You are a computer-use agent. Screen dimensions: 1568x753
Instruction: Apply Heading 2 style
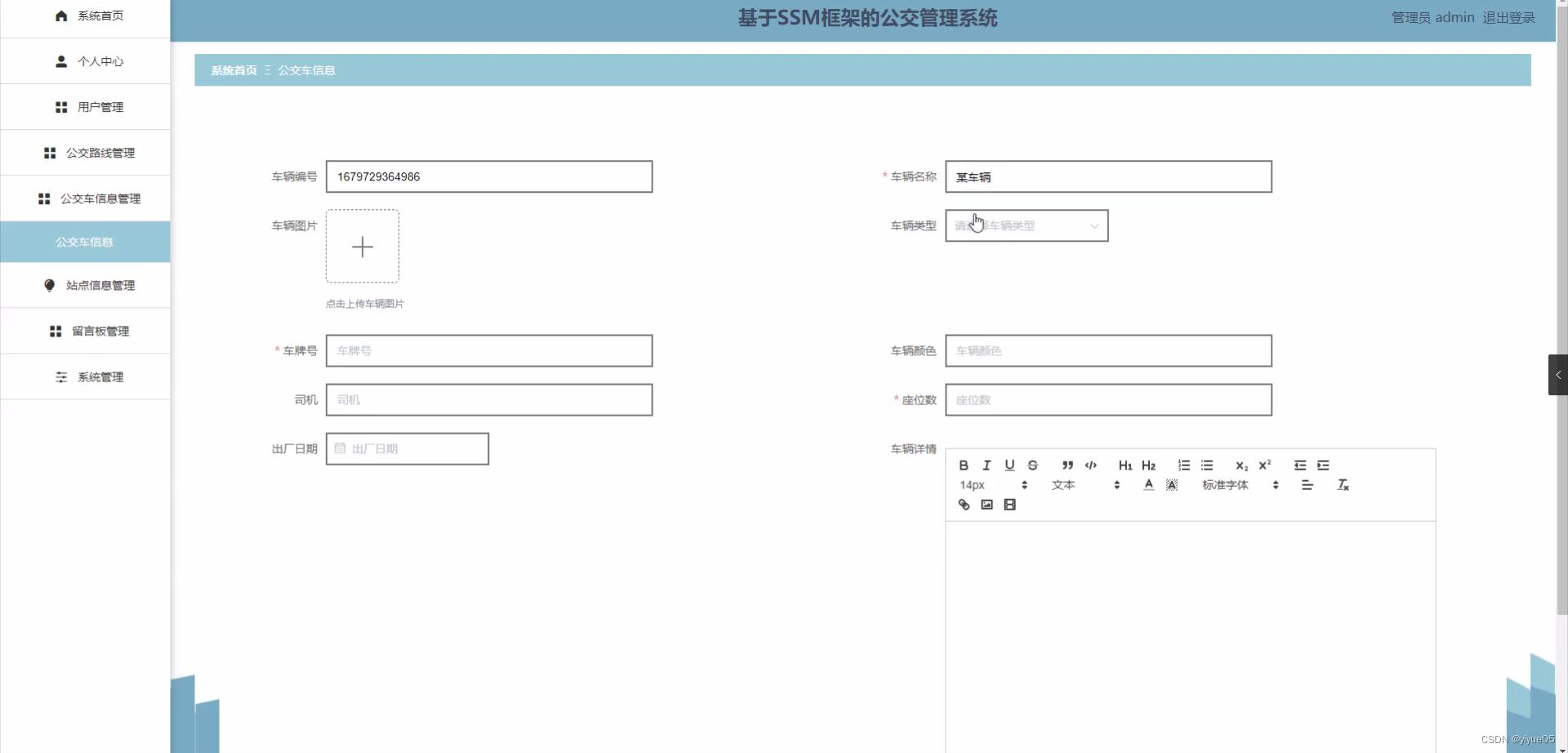[x=1148, y=466]
